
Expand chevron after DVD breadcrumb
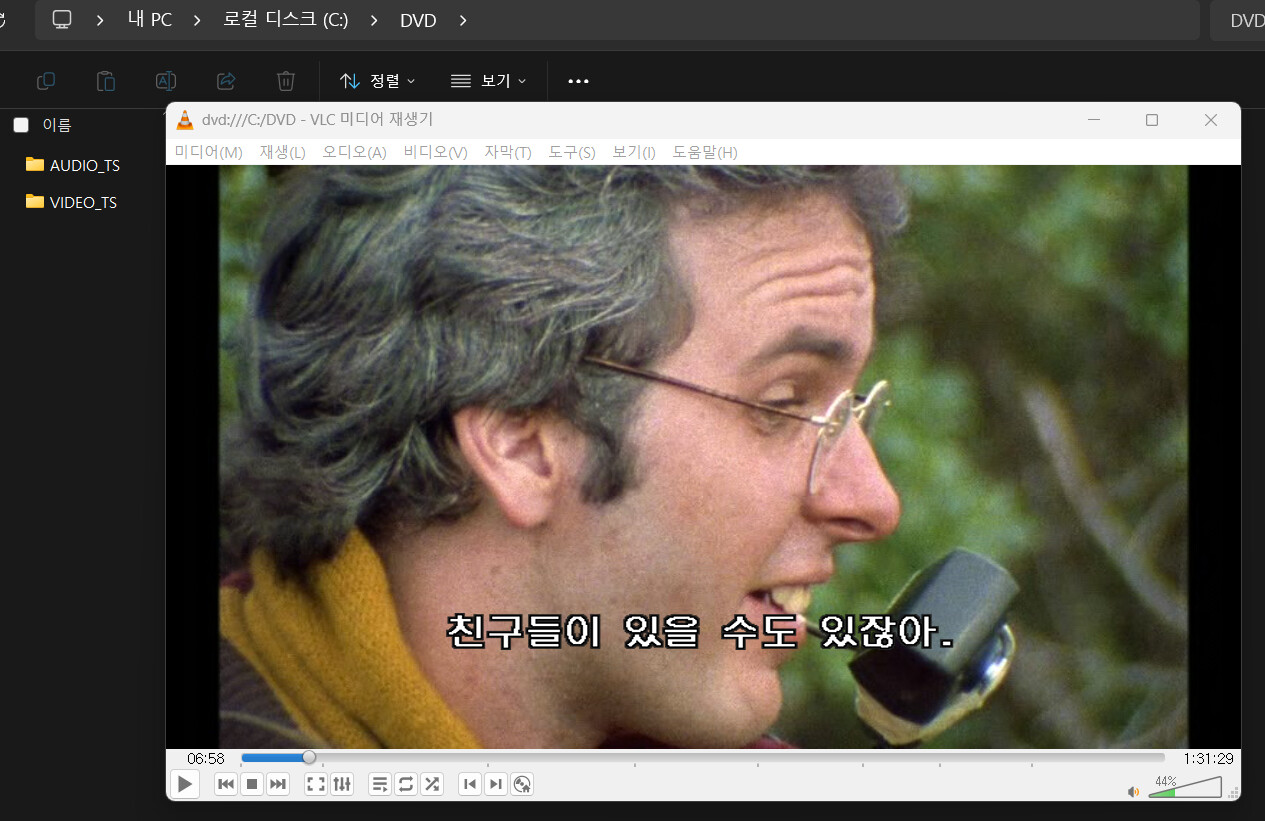click(x=462, y=20)
